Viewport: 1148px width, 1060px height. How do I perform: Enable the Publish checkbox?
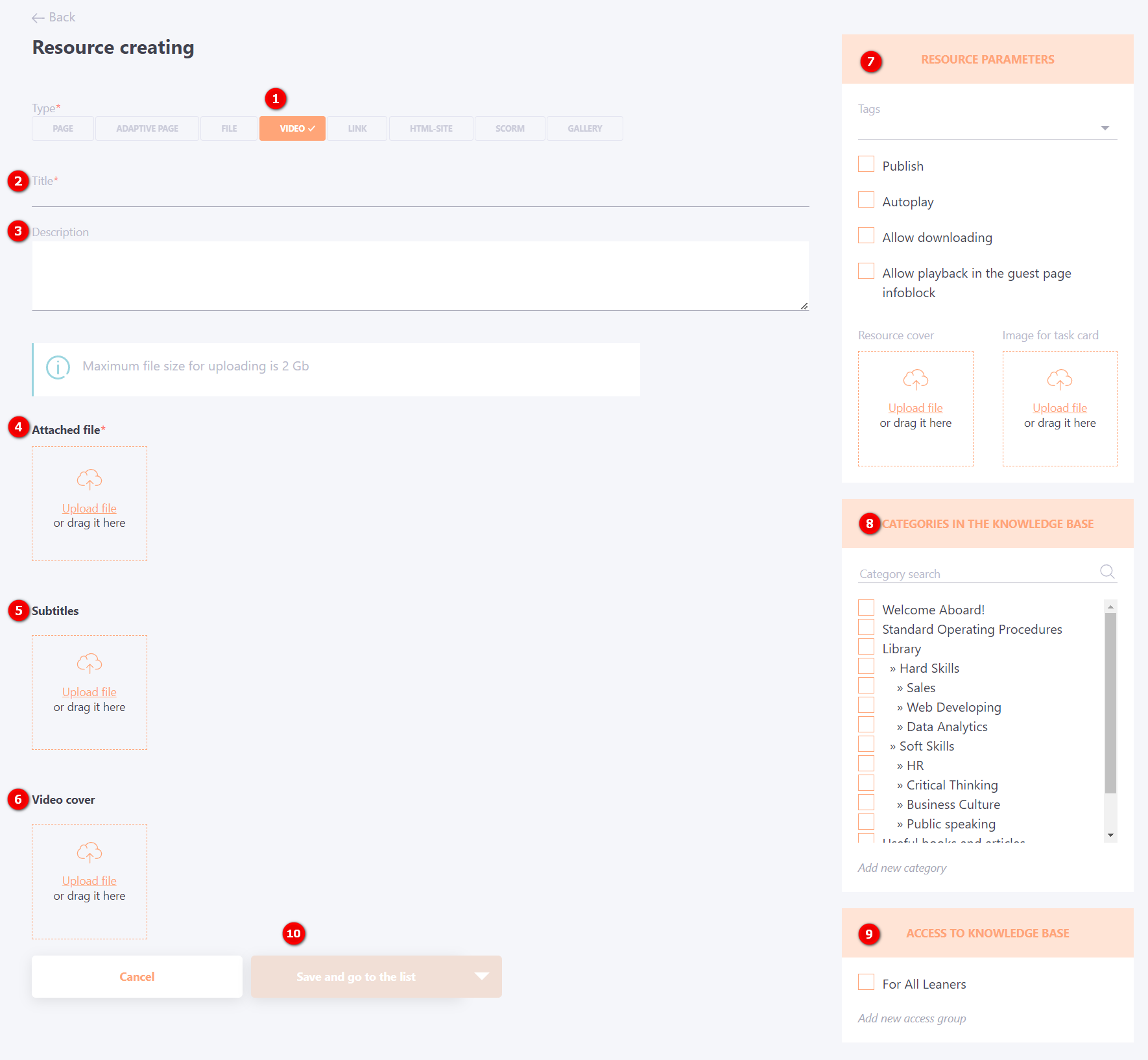[866, 164]
